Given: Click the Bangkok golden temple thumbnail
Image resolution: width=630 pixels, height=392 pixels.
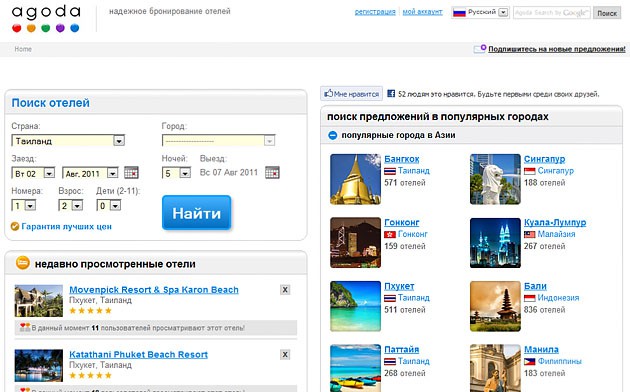Looking at the screenshot, I should pos(355,179).
